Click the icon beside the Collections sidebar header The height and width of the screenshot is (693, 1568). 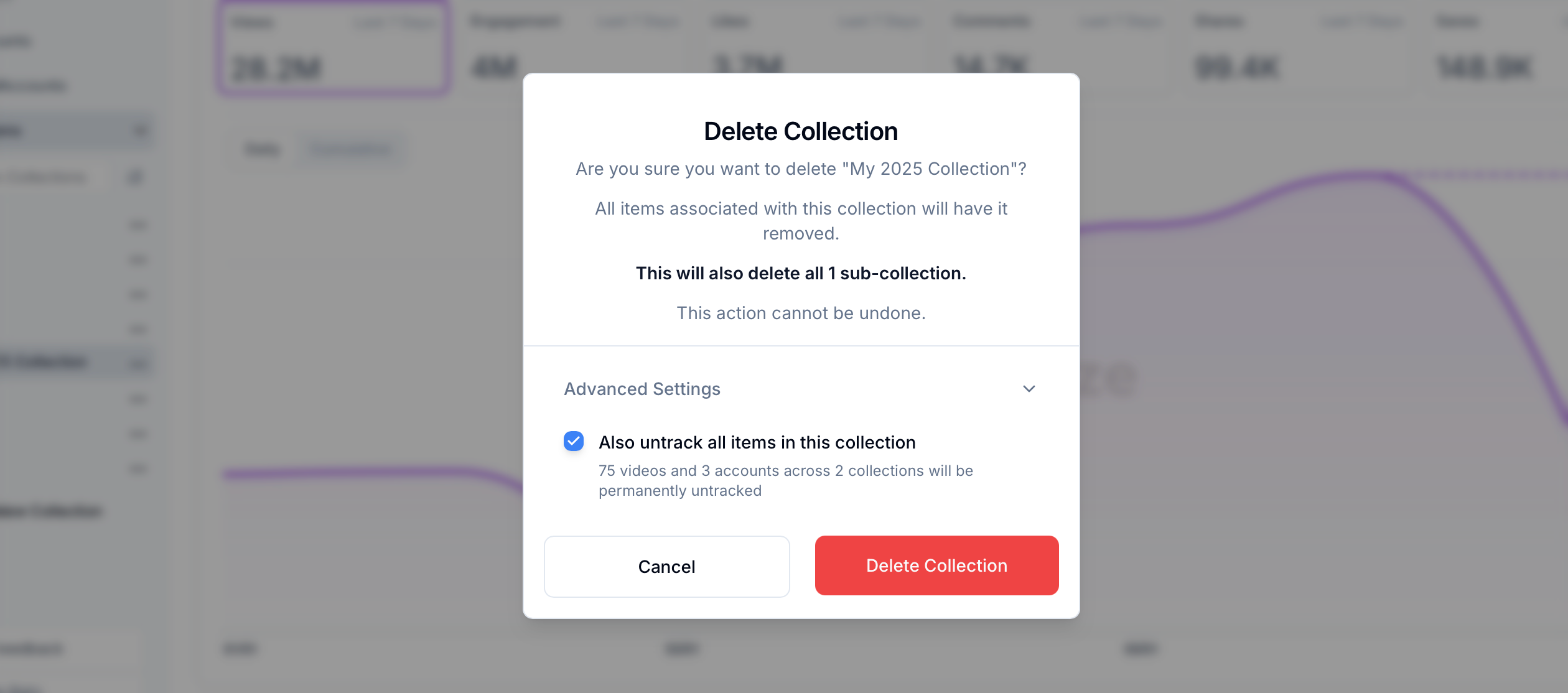tap(135, 177)
